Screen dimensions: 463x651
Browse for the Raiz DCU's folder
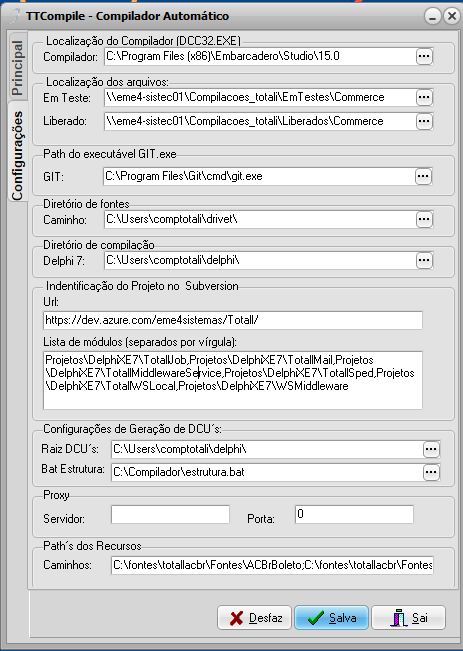pos(431,449)
